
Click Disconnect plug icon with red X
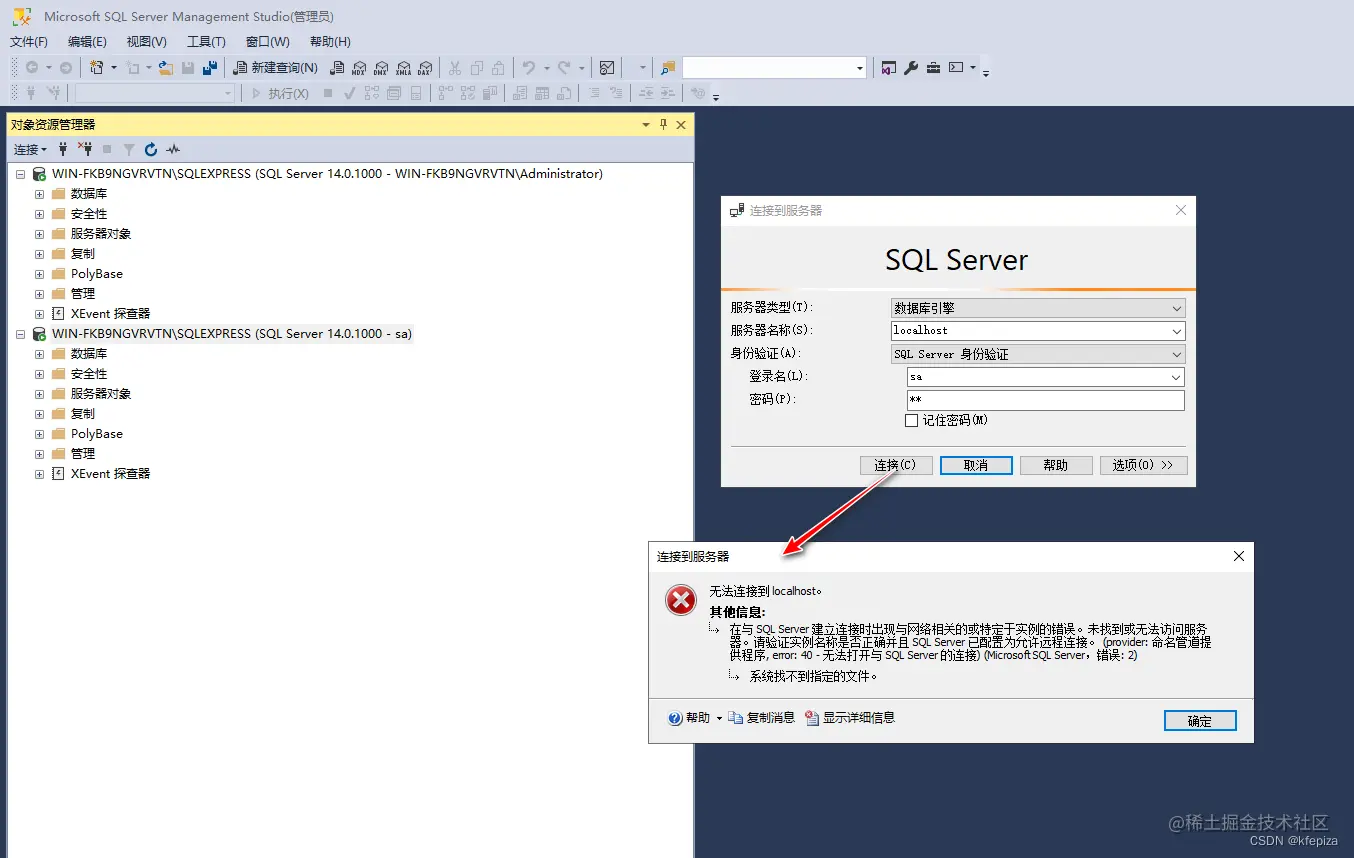85,149
